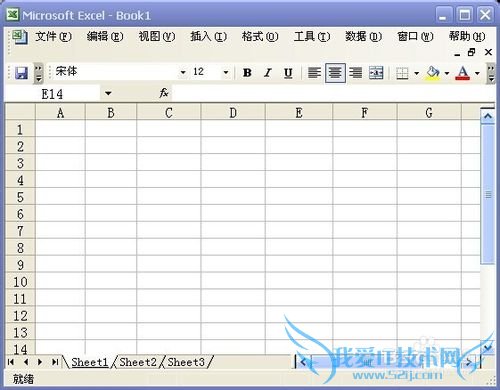Viewport: 500px width, 390px height.
Task: Open Font Color dropdown arrow
Action: pyautogui.click(x=477, y=73)
